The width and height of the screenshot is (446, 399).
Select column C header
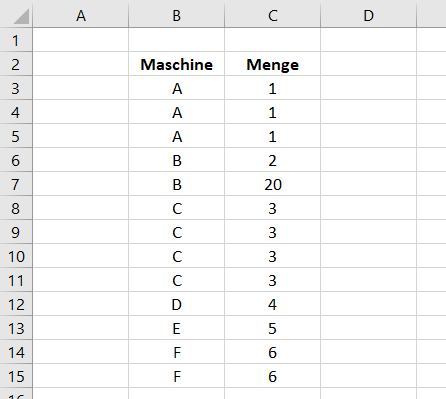click(x=273, y=16)
